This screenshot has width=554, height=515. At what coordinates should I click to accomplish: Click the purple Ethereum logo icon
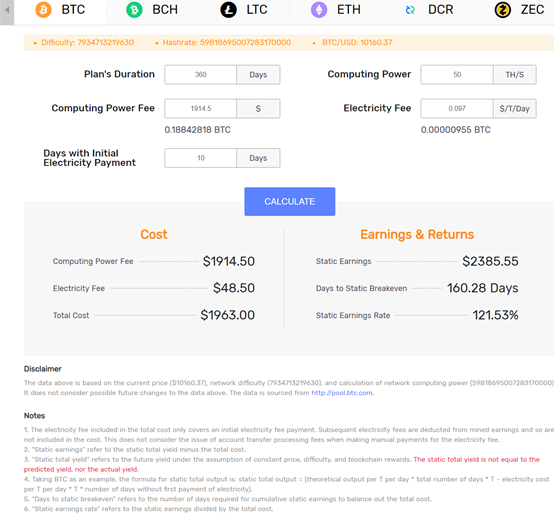coord(319,10)
